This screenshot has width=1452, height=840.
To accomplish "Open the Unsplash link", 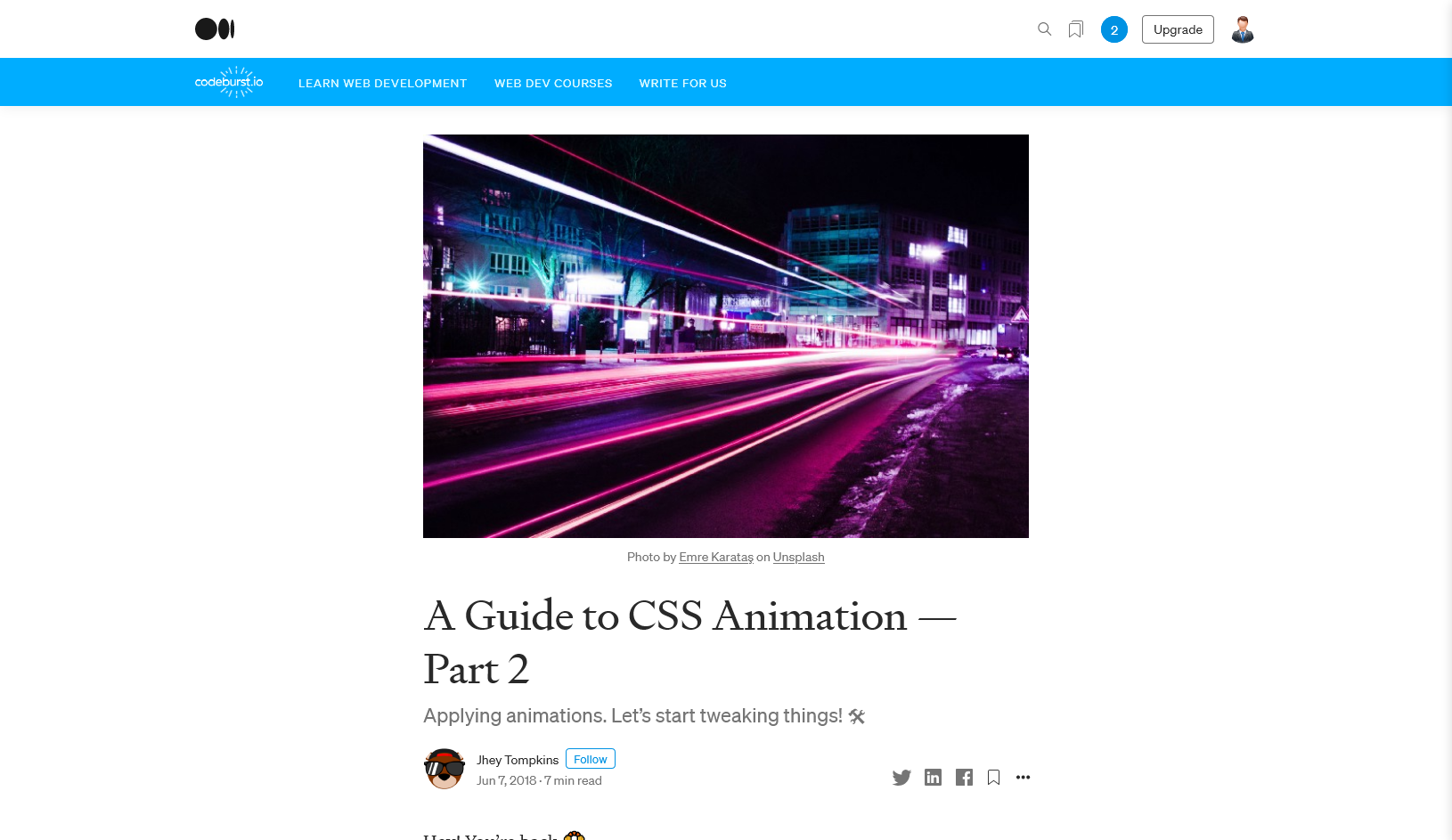I will pyautogui.click(x=798, y=557).
